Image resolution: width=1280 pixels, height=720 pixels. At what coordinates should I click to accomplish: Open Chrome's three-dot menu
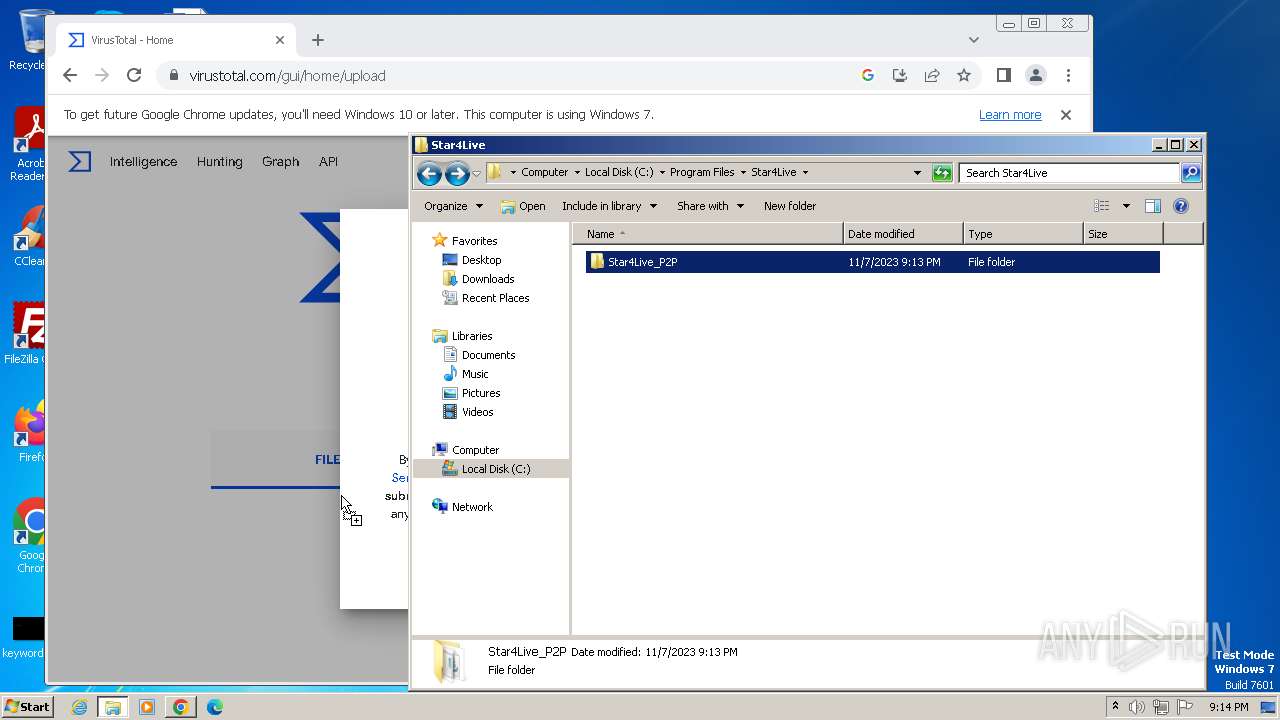pyautogui.click(x=1068, y=75)
